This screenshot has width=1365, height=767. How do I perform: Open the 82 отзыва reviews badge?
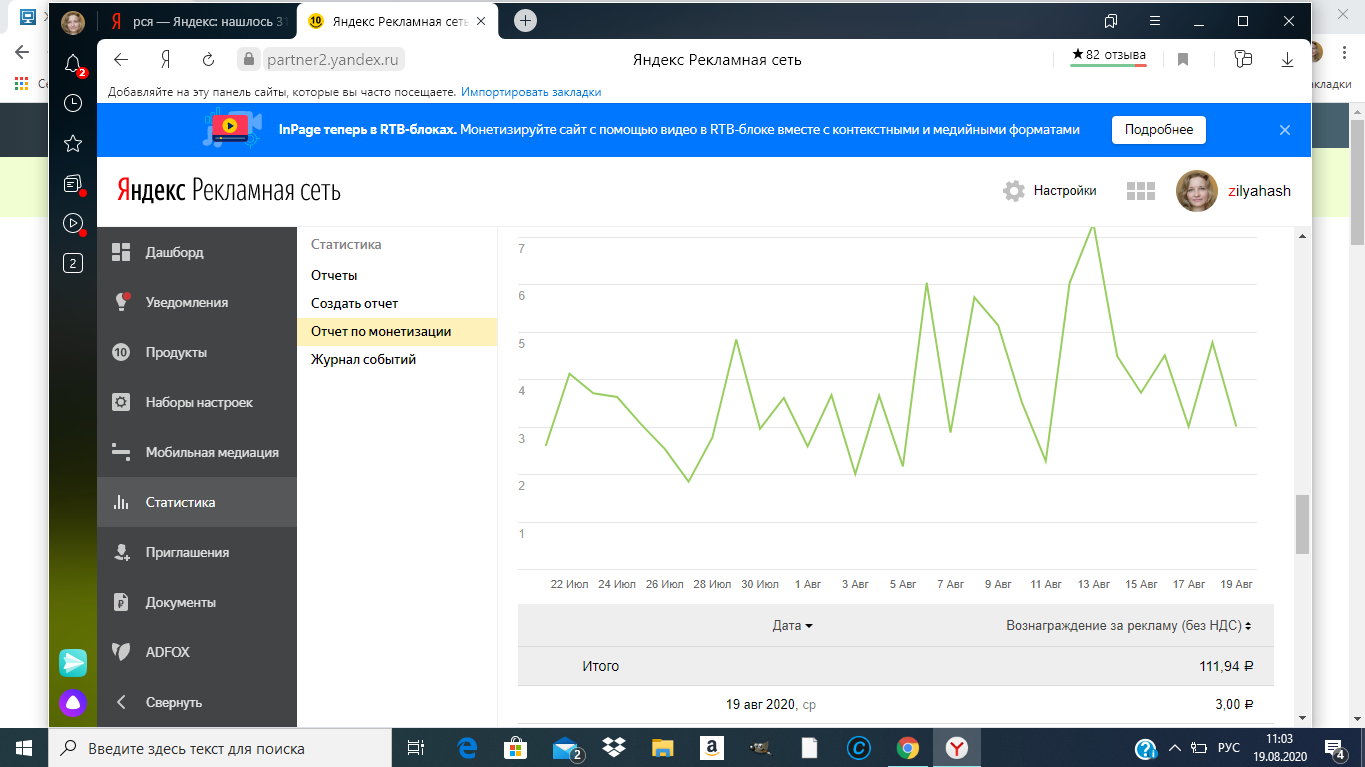coord(1108,56)
